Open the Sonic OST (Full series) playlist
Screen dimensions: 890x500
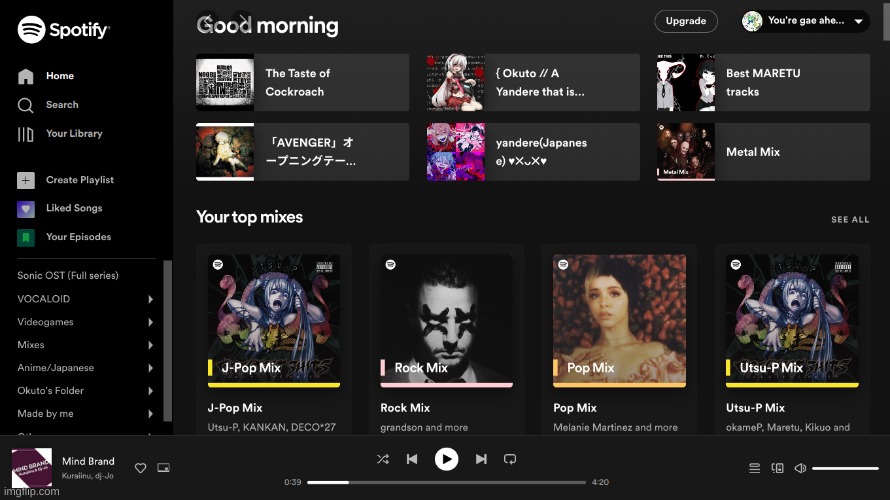tap(68, 276)
